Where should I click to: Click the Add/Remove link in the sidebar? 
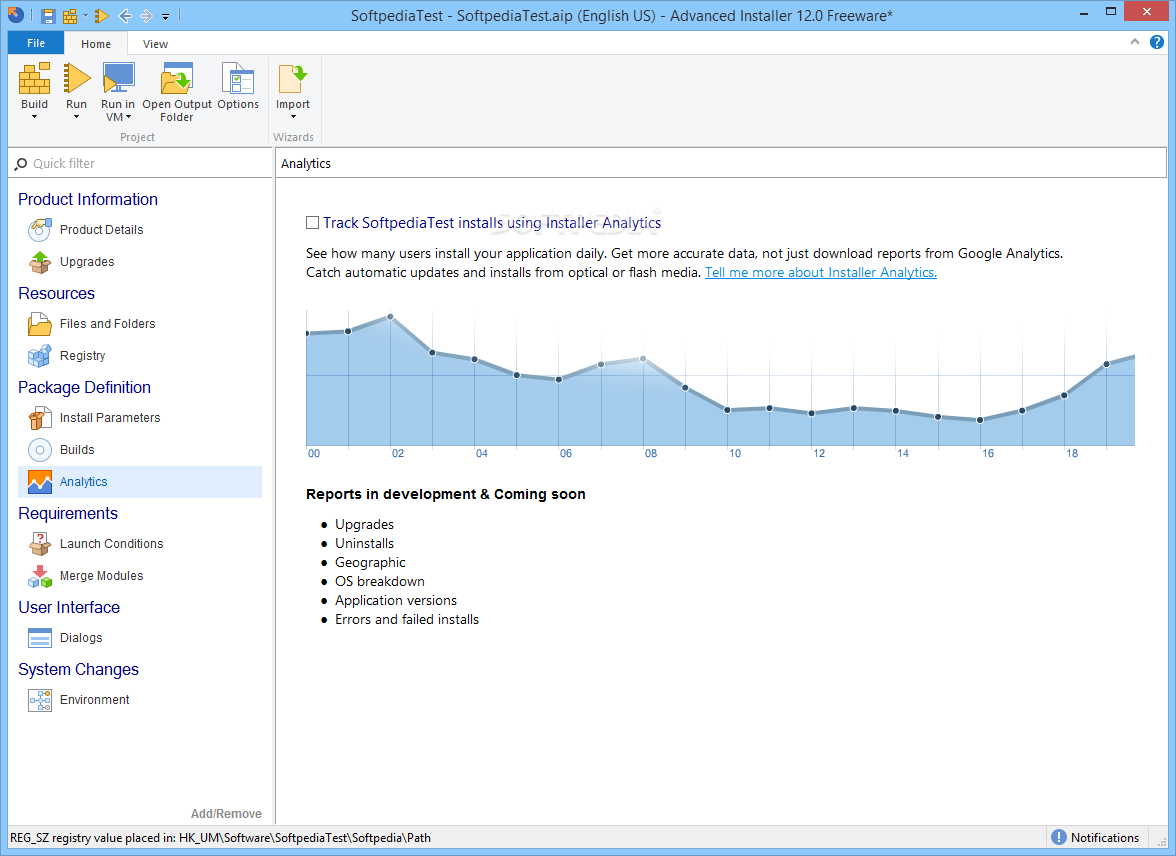(226, 813)
